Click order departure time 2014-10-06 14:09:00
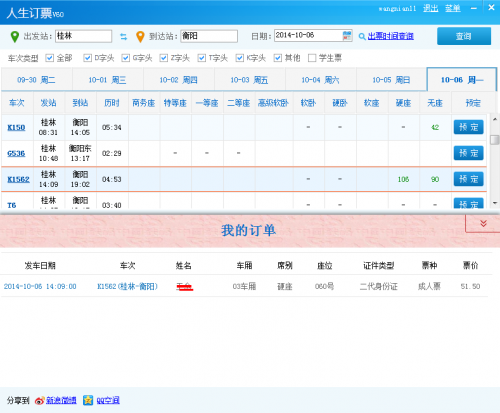 click(40, 286)
